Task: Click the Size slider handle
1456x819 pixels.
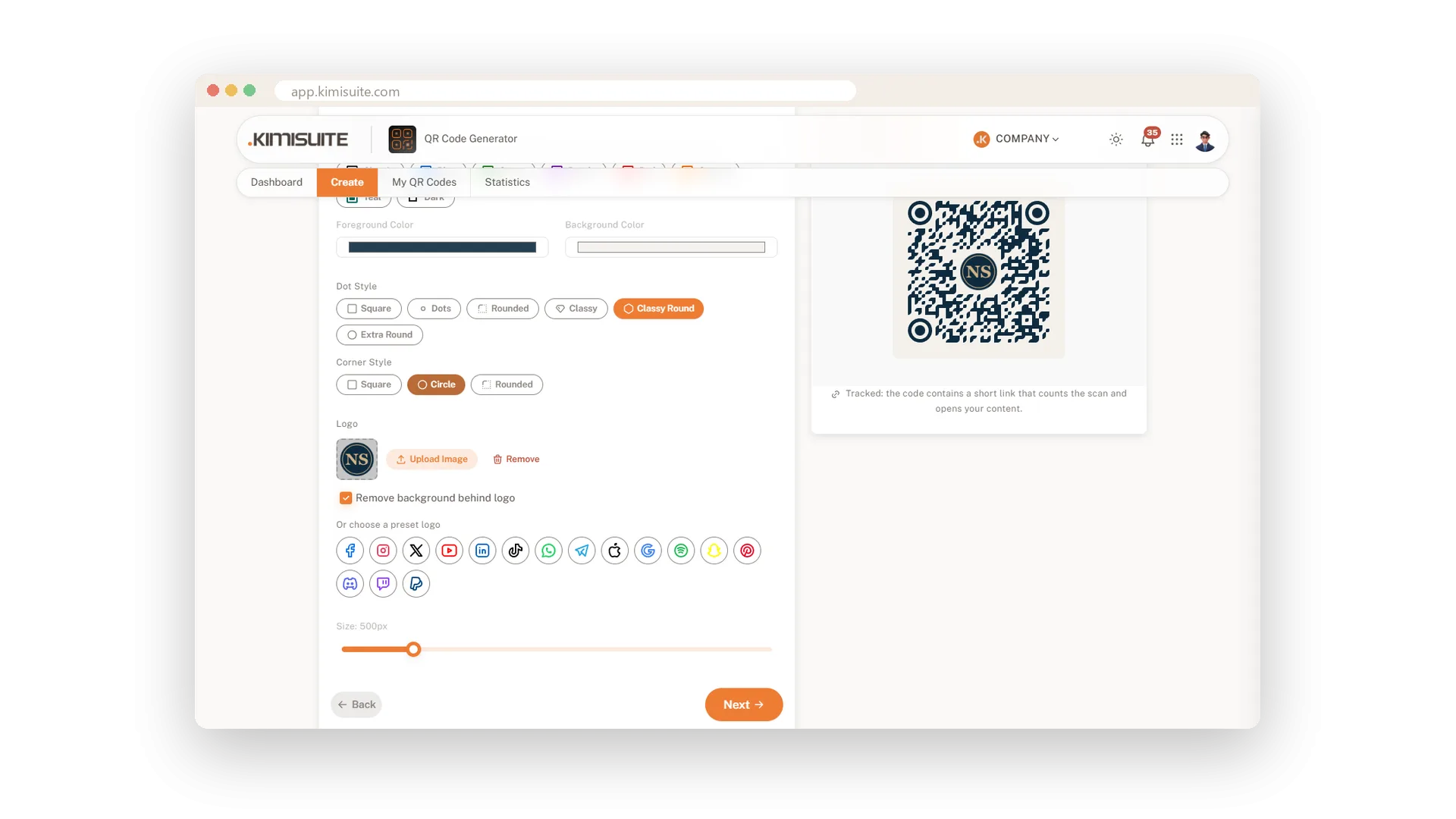Action: click(x=413, y=649)
